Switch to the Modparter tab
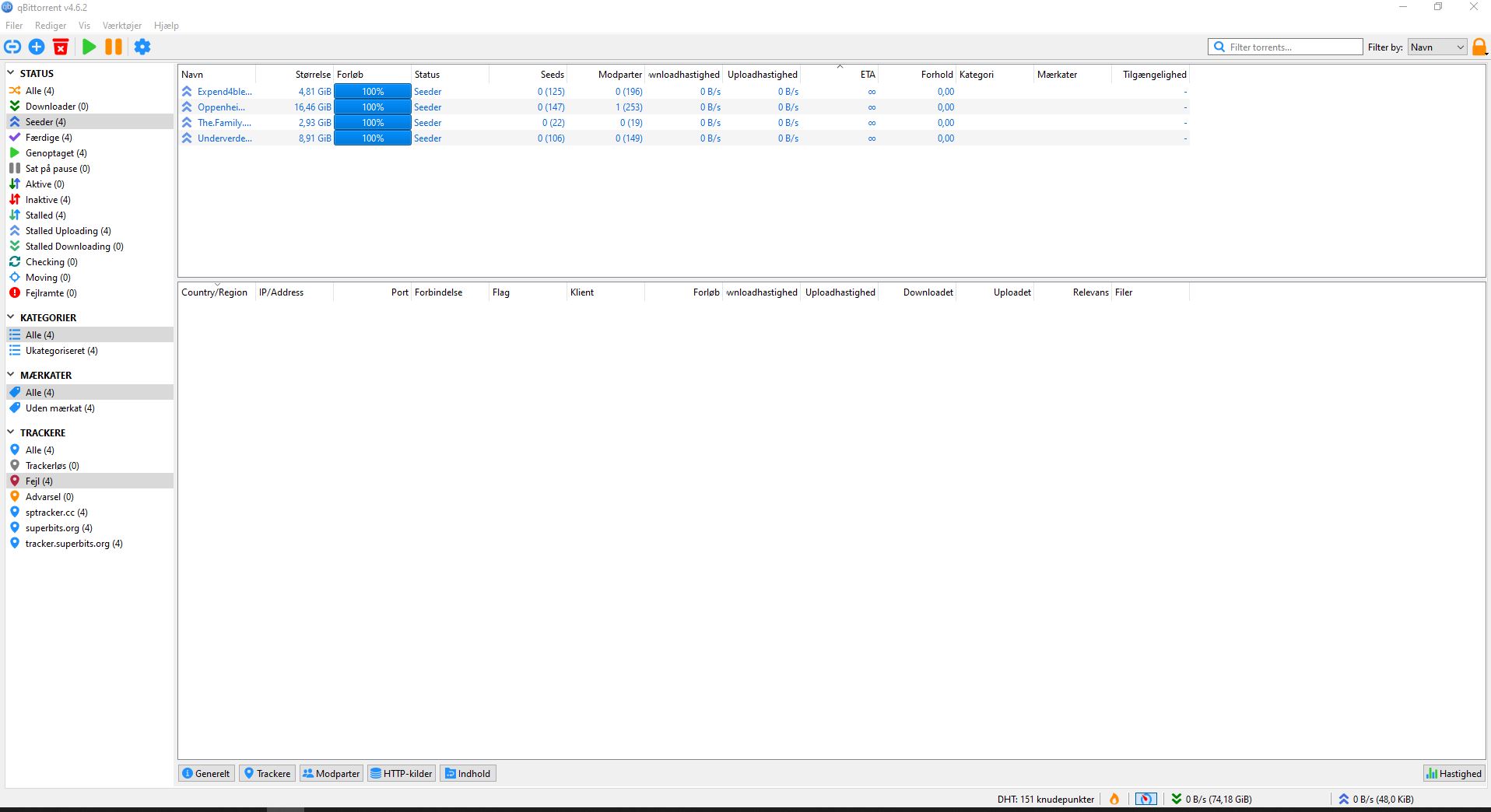Image resolution: width=1491 pixels, height=812 pixels. [x=332, y=774]
